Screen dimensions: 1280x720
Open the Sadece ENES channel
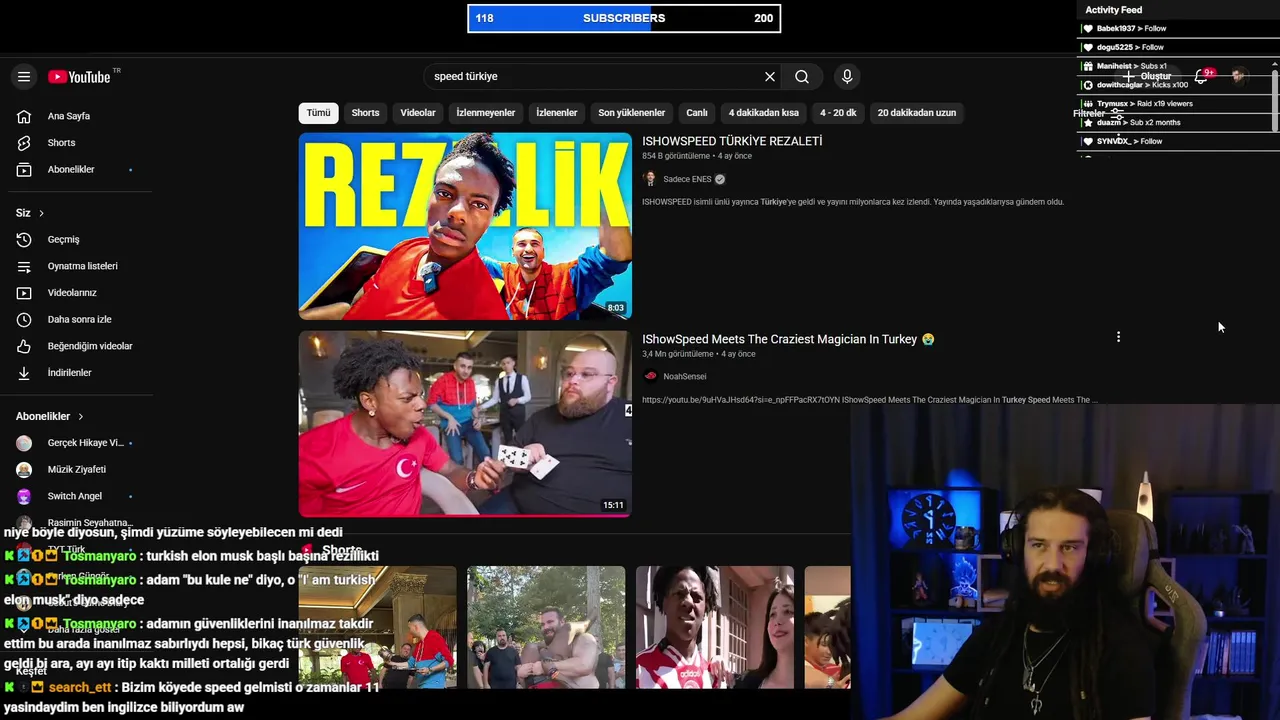(x=687, y=180)
